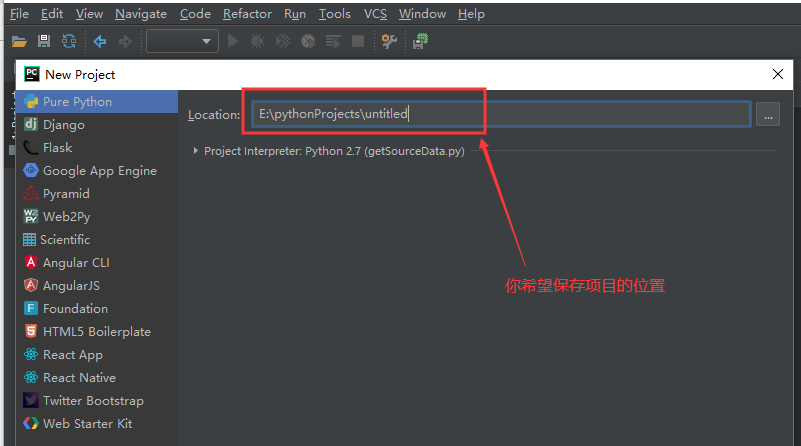Screen dimensions: 801x446
Task: Select React App project type
Action: (97, 355)
